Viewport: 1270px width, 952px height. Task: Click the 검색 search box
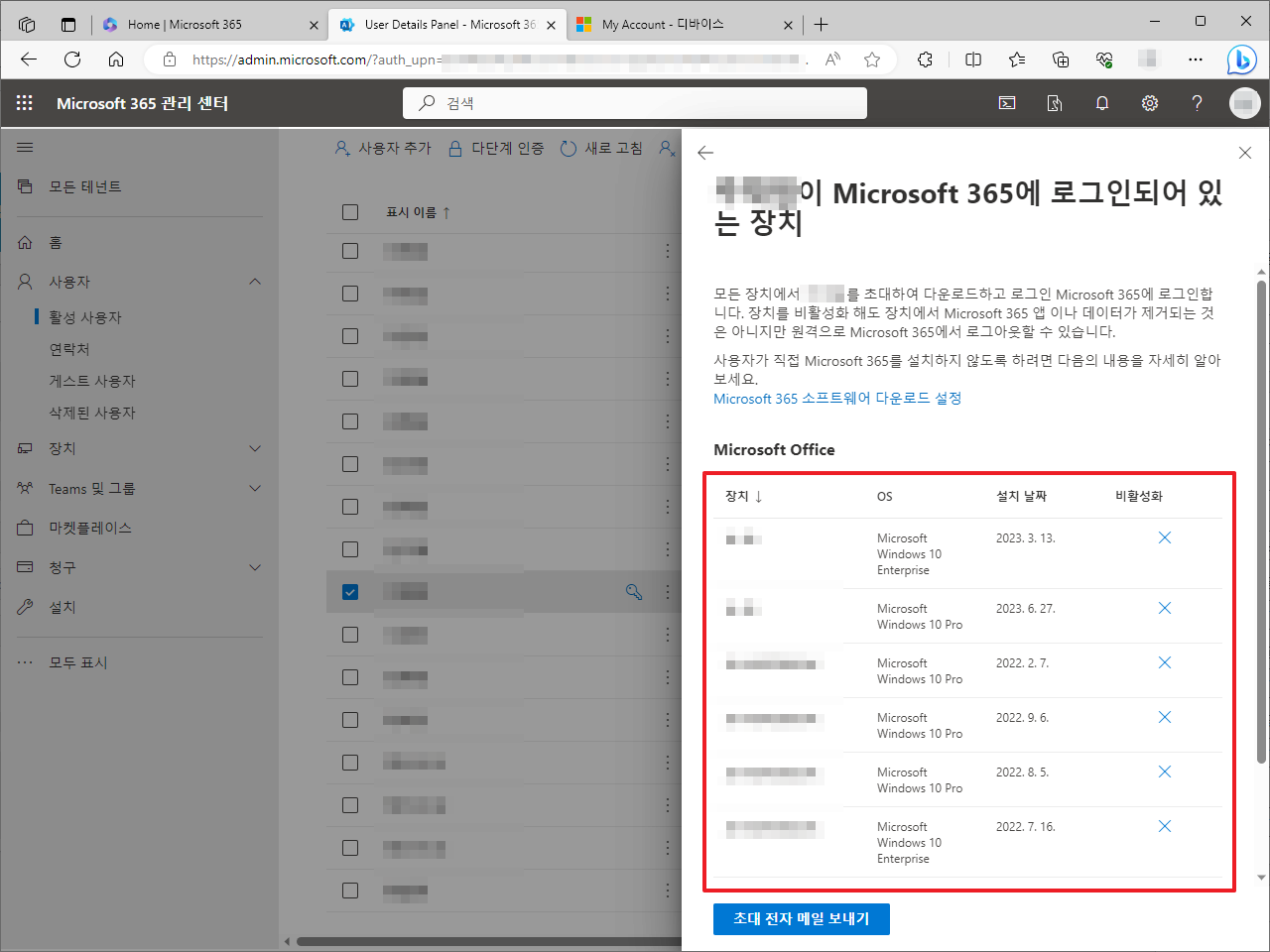coord(635,103)
